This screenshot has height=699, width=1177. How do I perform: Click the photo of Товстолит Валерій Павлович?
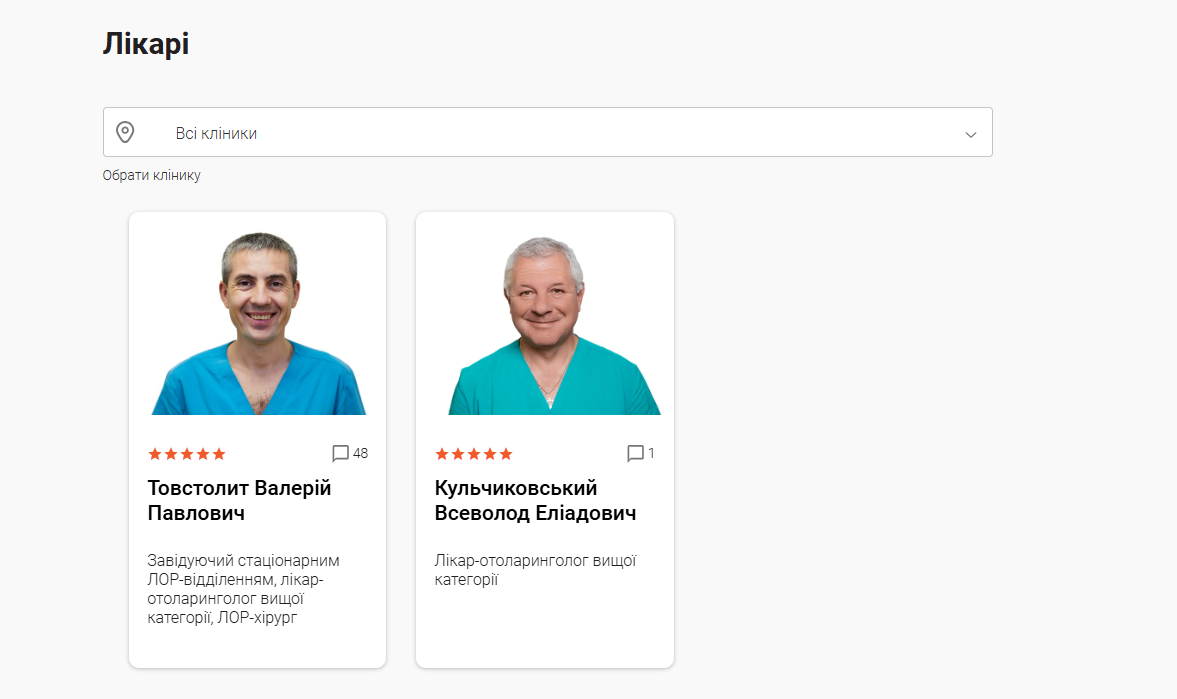[x=258, y=324]
